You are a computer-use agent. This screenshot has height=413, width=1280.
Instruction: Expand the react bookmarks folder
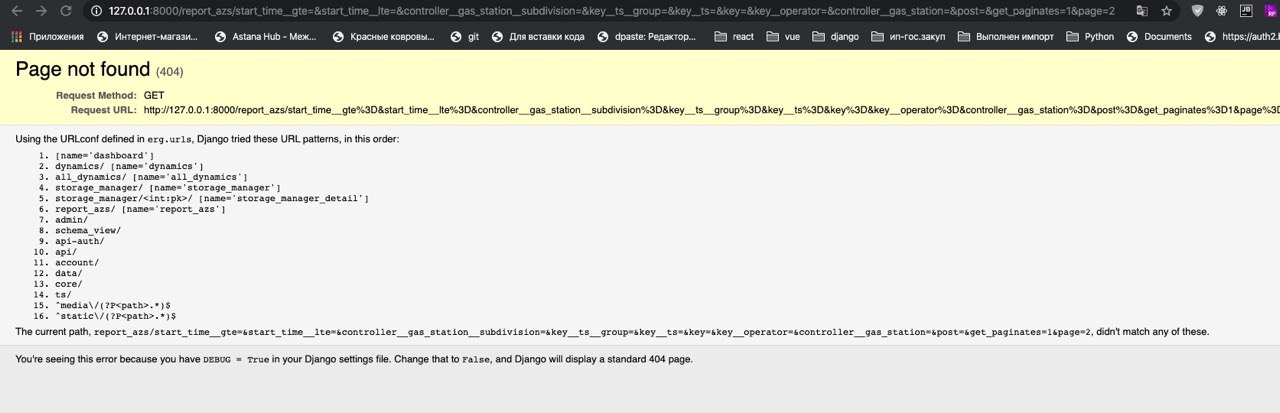(x=734, y=37)
